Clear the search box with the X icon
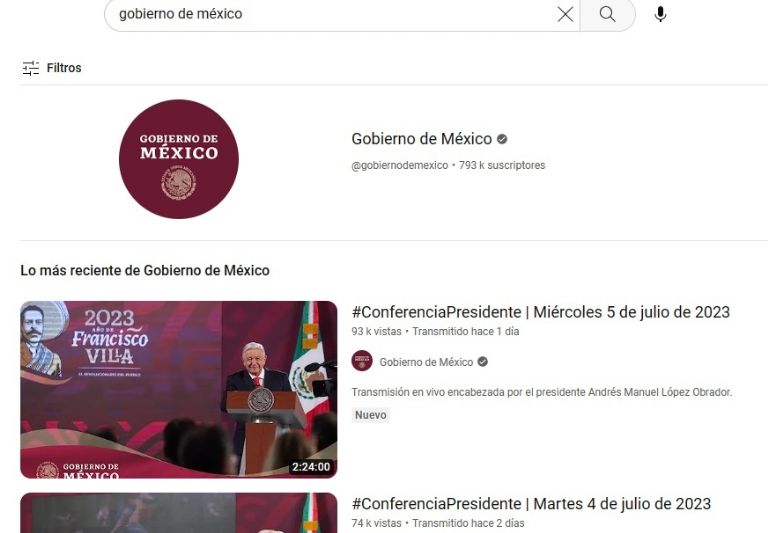Screen dimensions: 768x533 [565, 14]
